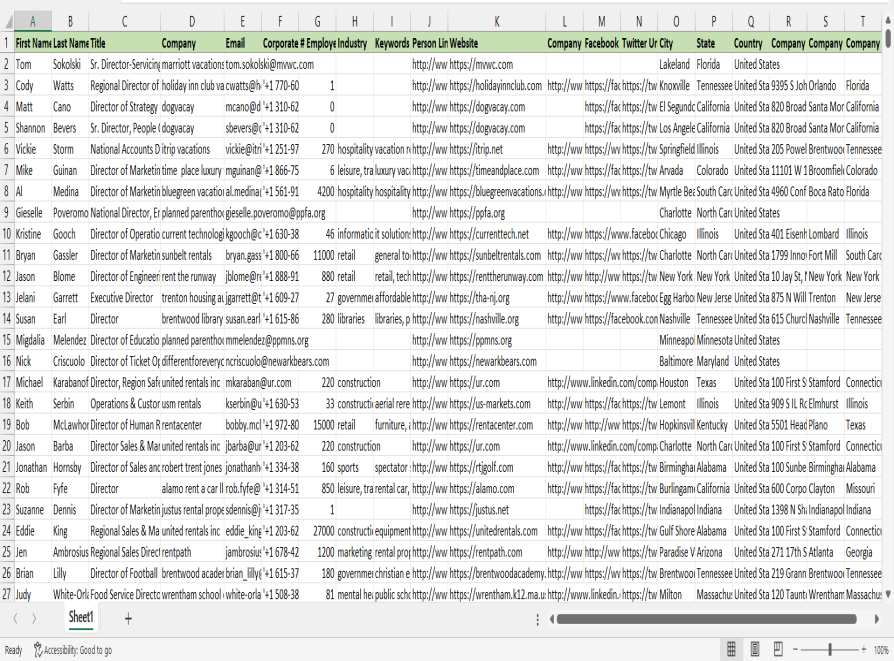Switch to Page Layout view icon

tap(755, 650)
